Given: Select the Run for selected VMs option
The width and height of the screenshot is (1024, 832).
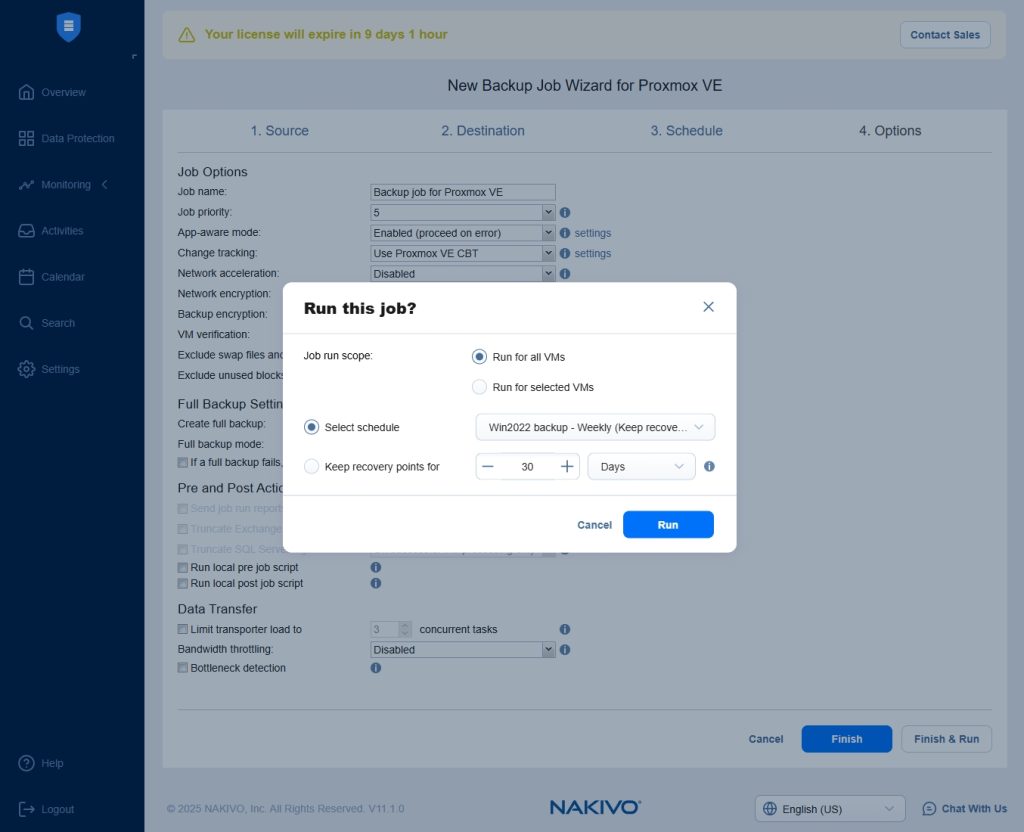Looking at the screenshot, I should [x=480, y=387].
